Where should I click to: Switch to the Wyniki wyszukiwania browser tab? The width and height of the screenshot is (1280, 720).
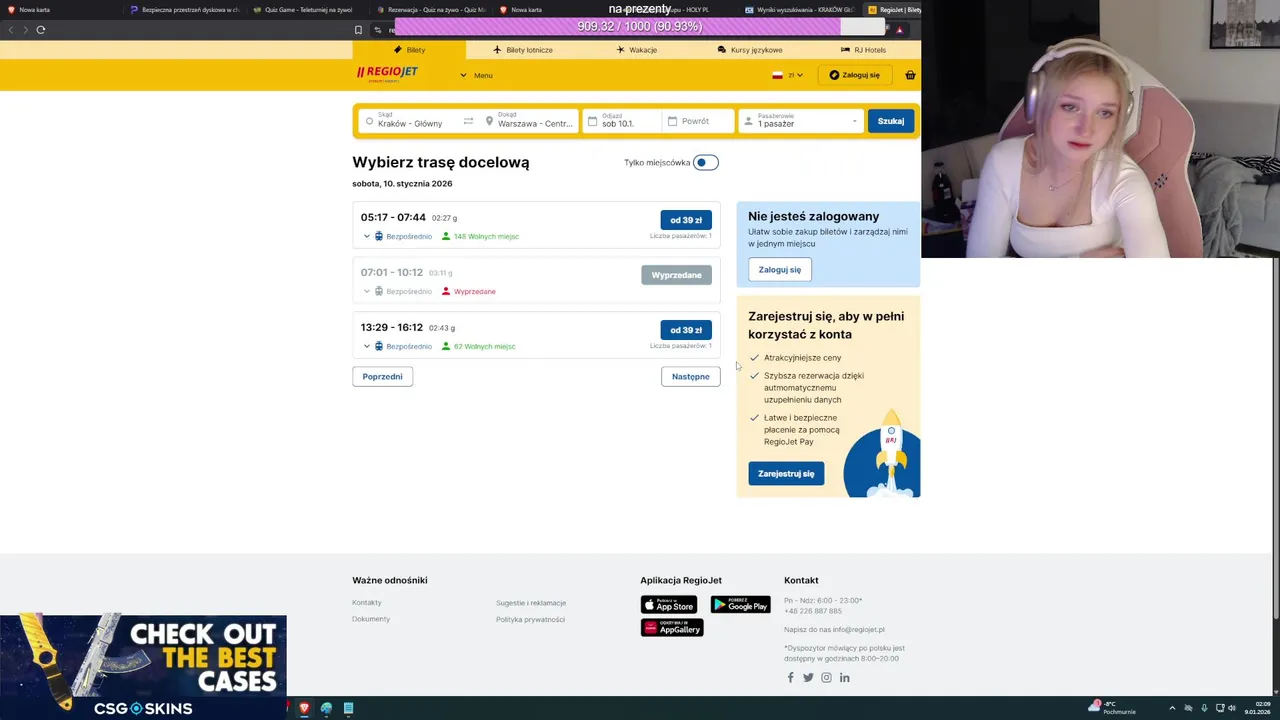click(x=799, y=9)
